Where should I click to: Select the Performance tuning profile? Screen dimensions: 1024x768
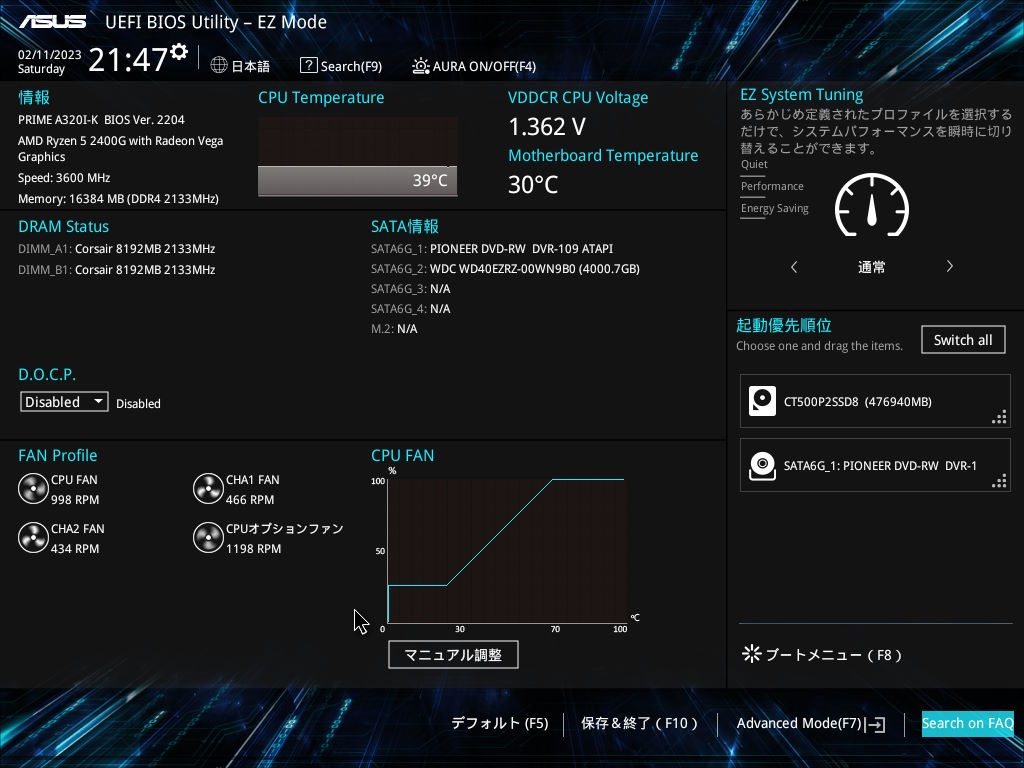[x=772, y=186]
